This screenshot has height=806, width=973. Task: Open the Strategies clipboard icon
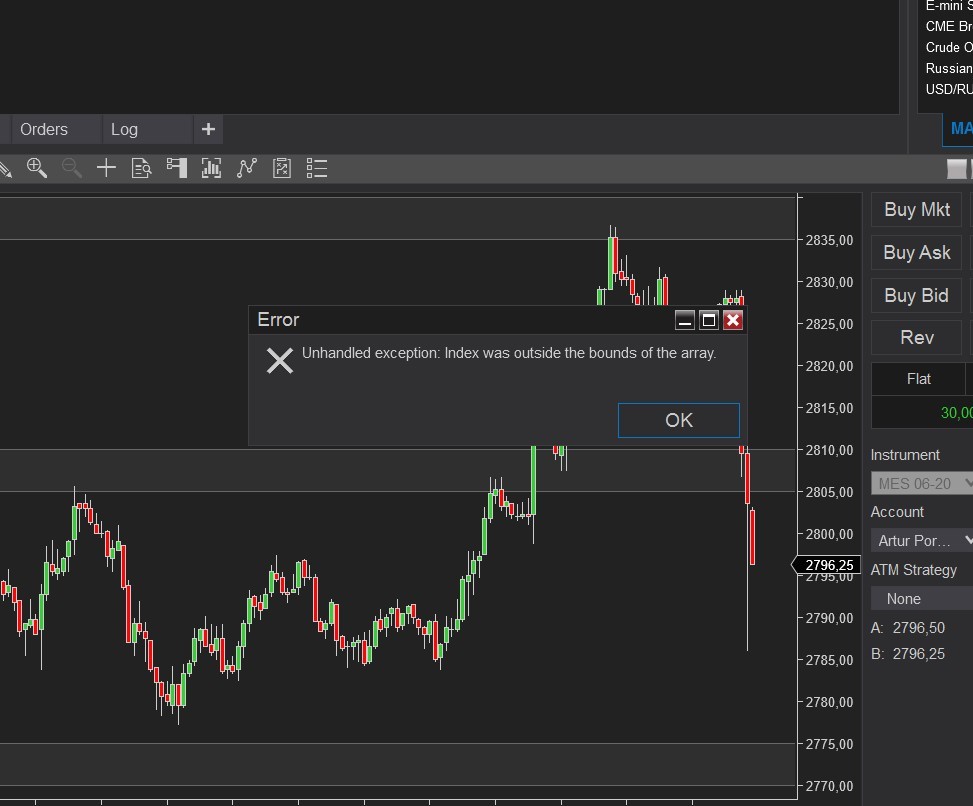[282, 168]
